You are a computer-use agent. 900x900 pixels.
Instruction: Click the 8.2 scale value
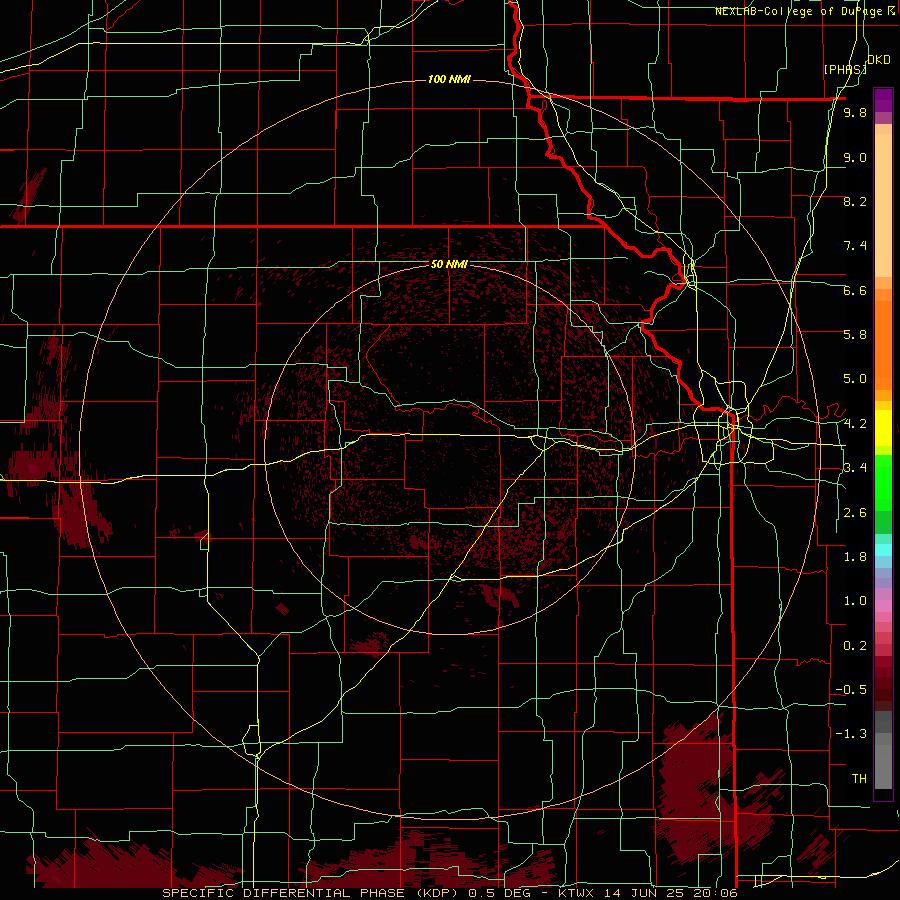click(x=855, y=201)
